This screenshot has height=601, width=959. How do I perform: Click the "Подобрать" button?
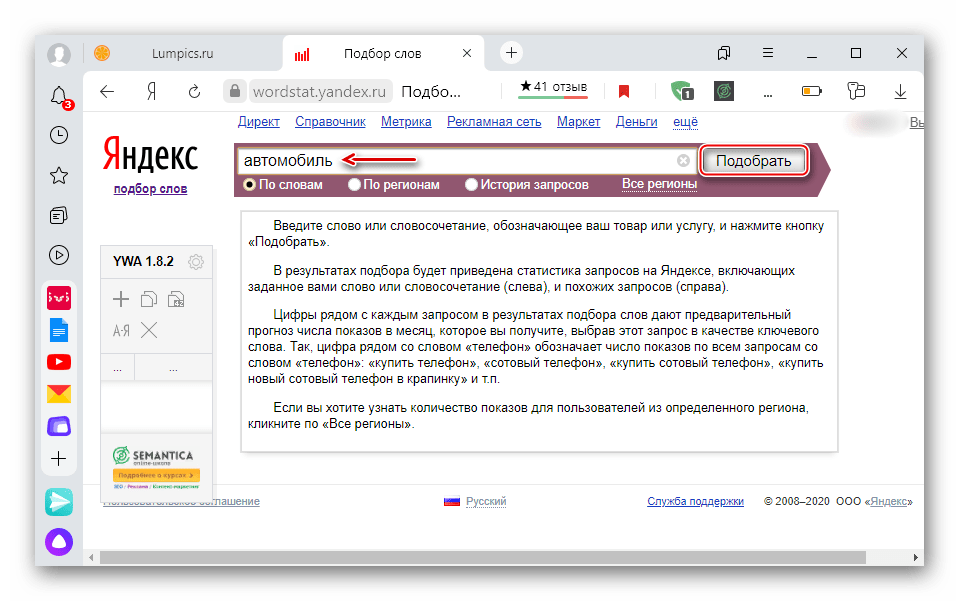click(754, 160)
